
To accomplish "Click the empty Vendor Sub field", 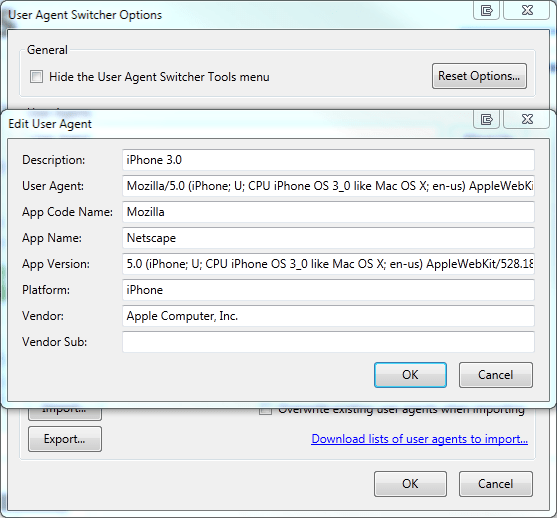I will (x=328, y=342).
